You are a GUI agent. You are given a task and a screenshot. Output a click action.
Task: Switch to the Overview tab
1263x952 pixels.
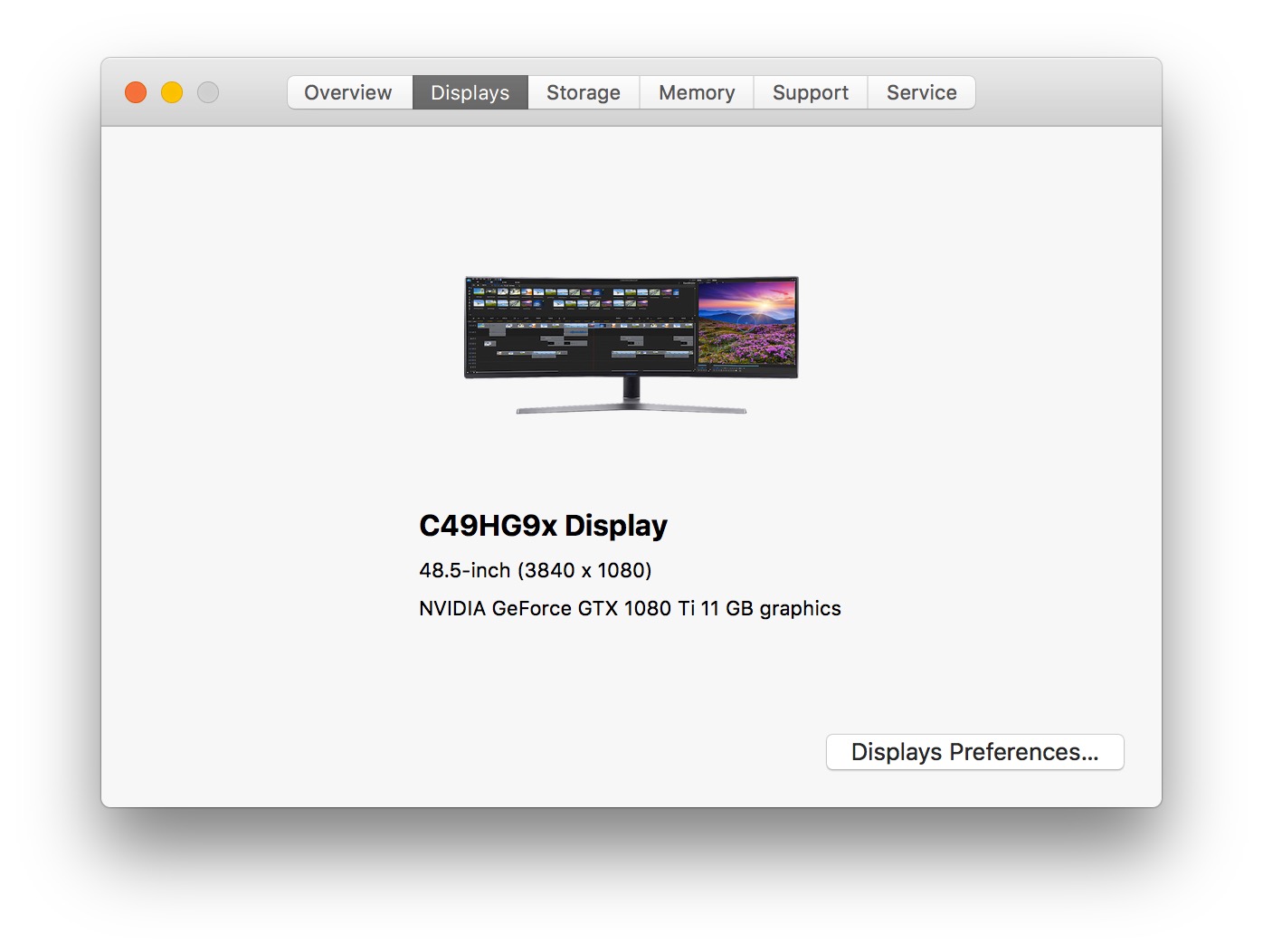349,92
